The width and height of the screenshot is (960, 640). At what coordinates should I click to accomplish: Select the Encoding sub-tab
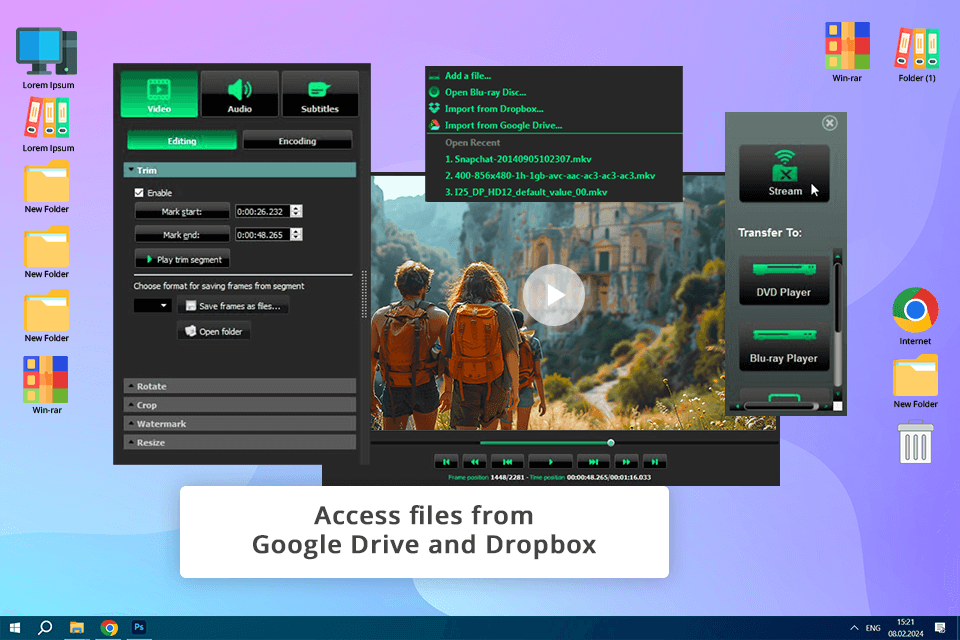pos(297,140)
